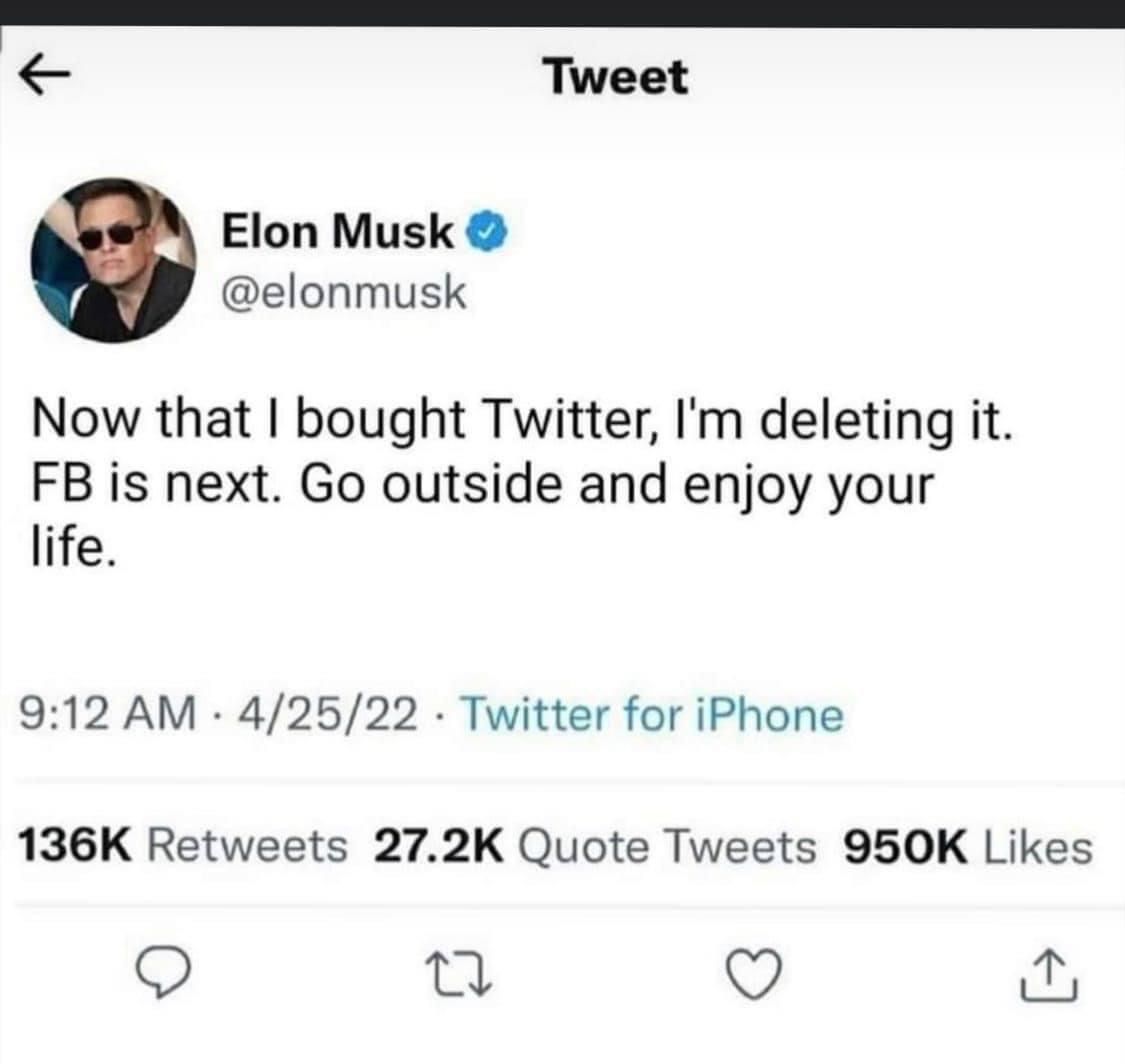Click the dark bar at the top
Screen dimensions: 1125x1064
tap(562, 13)
